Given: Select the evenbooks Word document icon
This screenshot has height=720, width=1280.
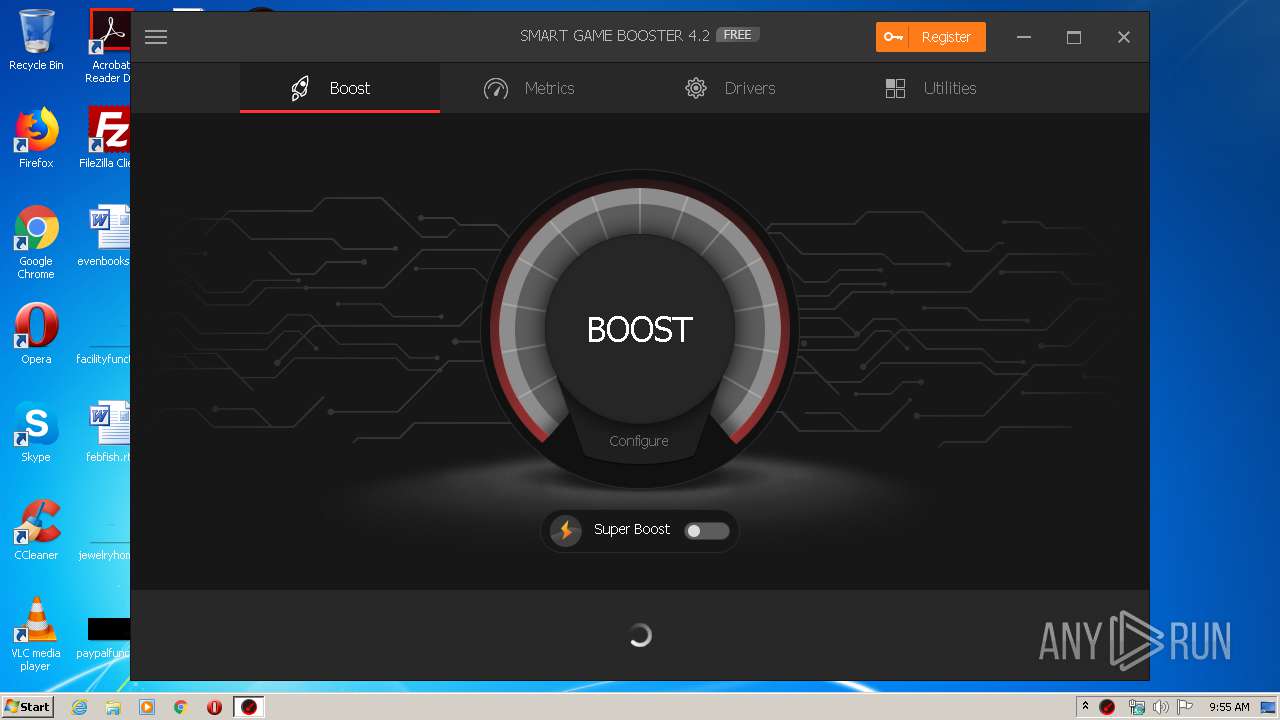Looking at the screenshot, I should (x=105, y=236).
